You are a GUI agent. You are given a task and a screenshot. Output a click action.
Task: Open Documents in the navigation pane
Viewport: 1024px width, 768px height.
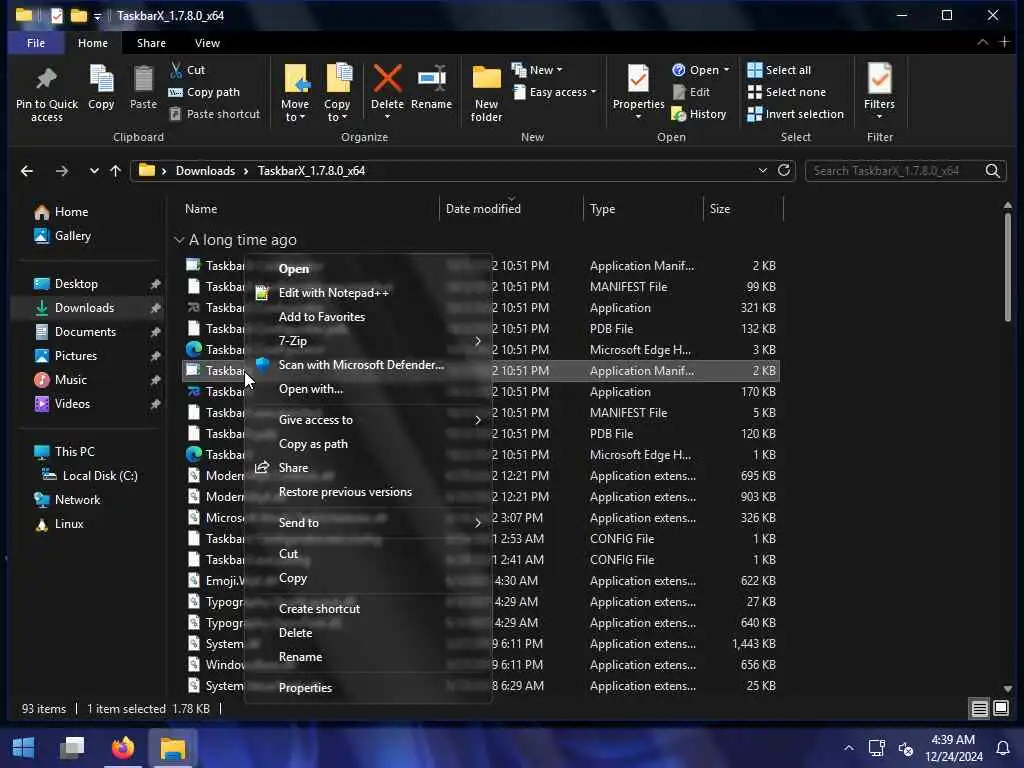click(86, 332)
